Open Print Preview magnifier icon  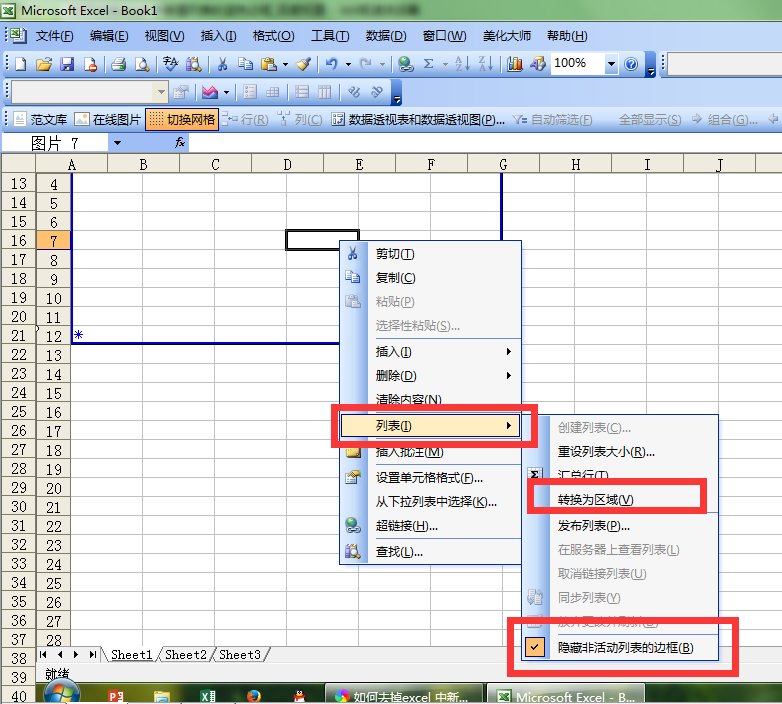tap(142, 64)
